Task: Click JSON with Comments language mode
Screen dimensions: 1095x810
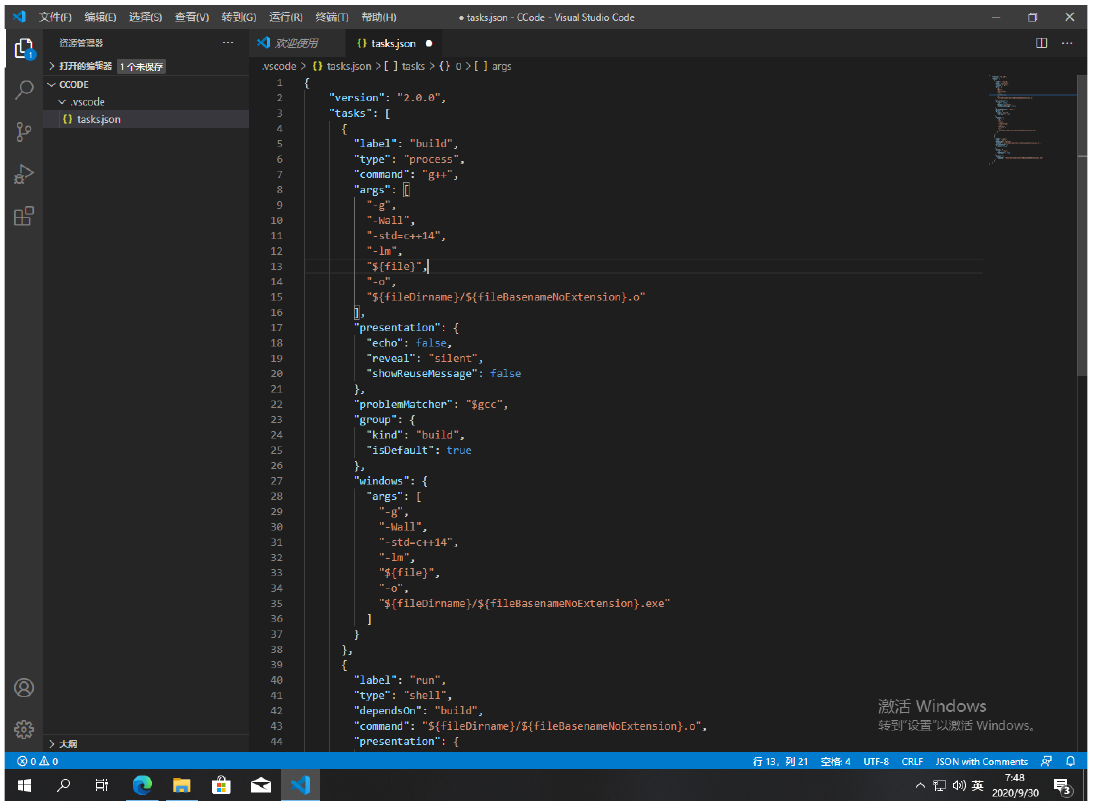Action: [x=981, y=761]
